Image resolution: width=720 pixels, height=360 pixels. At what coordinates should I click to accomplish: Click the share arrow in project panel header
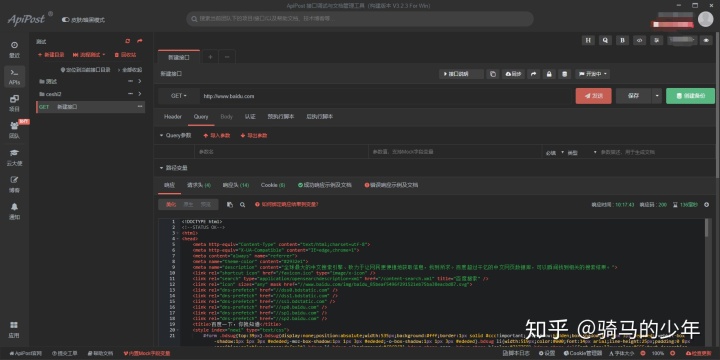[139, 41]
